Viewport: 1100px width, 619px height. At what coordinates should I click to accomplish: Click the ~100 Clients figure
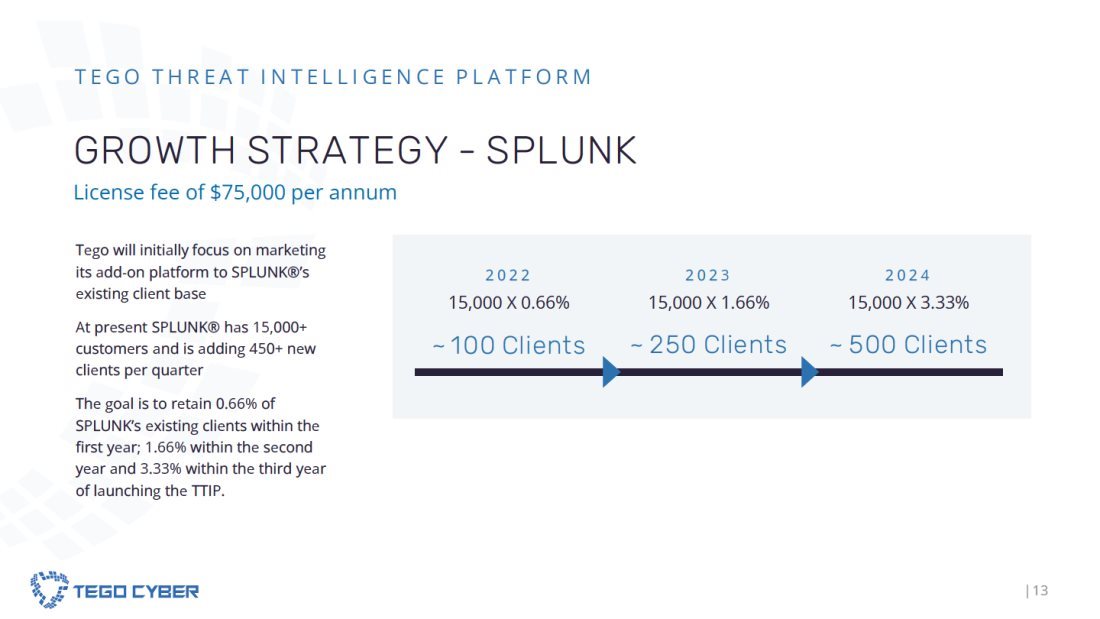509,345
